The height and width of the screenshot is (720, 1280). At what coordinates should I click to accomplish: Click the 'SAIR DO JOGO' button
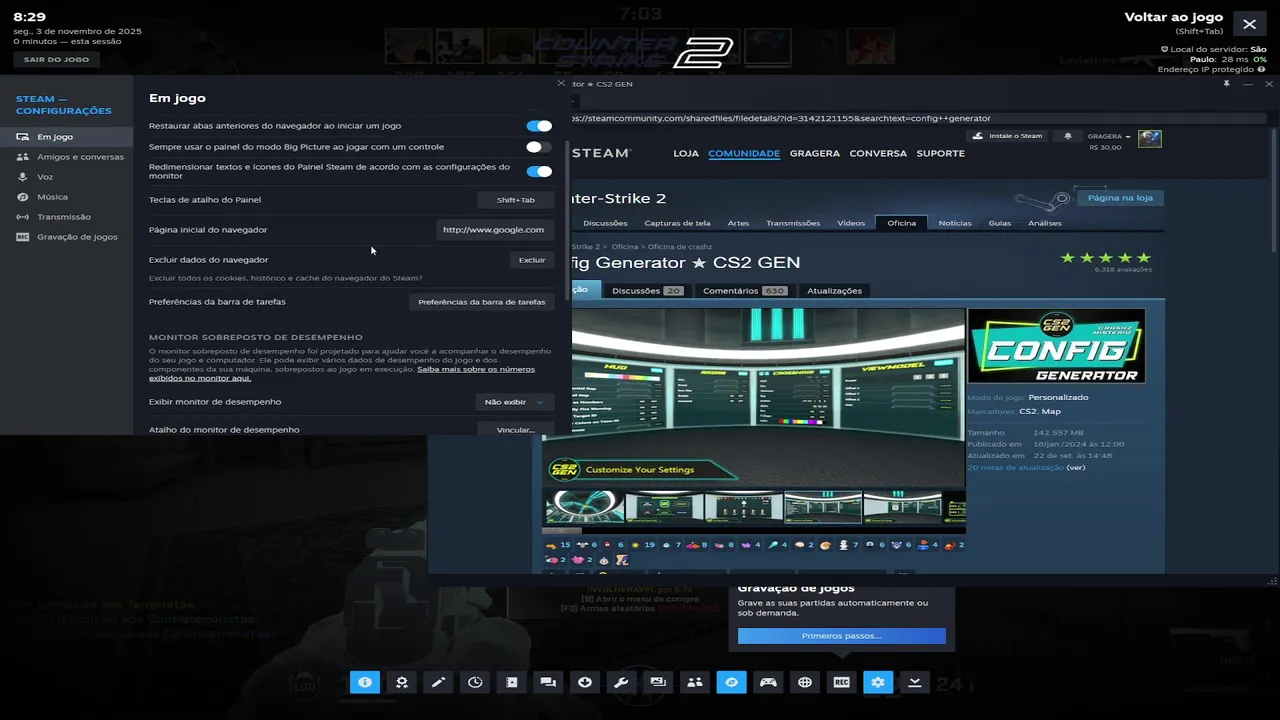click(x=56, y=60)
